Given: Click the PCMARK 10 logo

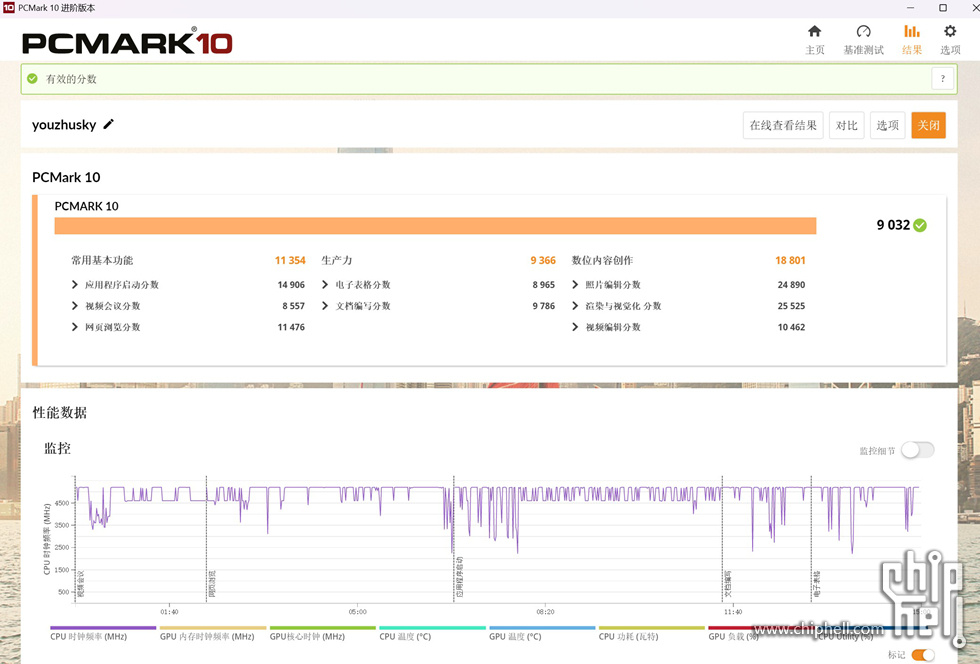Looking at the screenshot, I should (128, 43).
